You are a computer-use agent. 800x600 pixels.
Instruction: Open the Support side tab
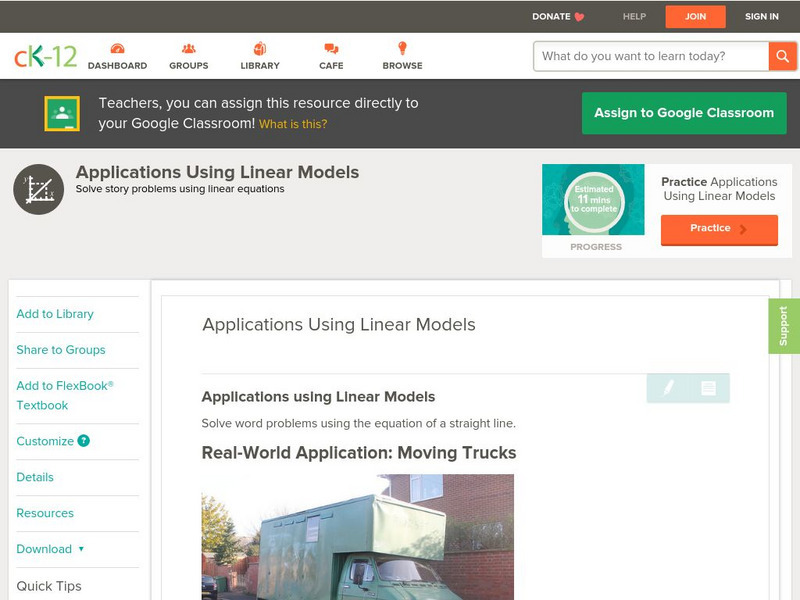click(783, 326)
